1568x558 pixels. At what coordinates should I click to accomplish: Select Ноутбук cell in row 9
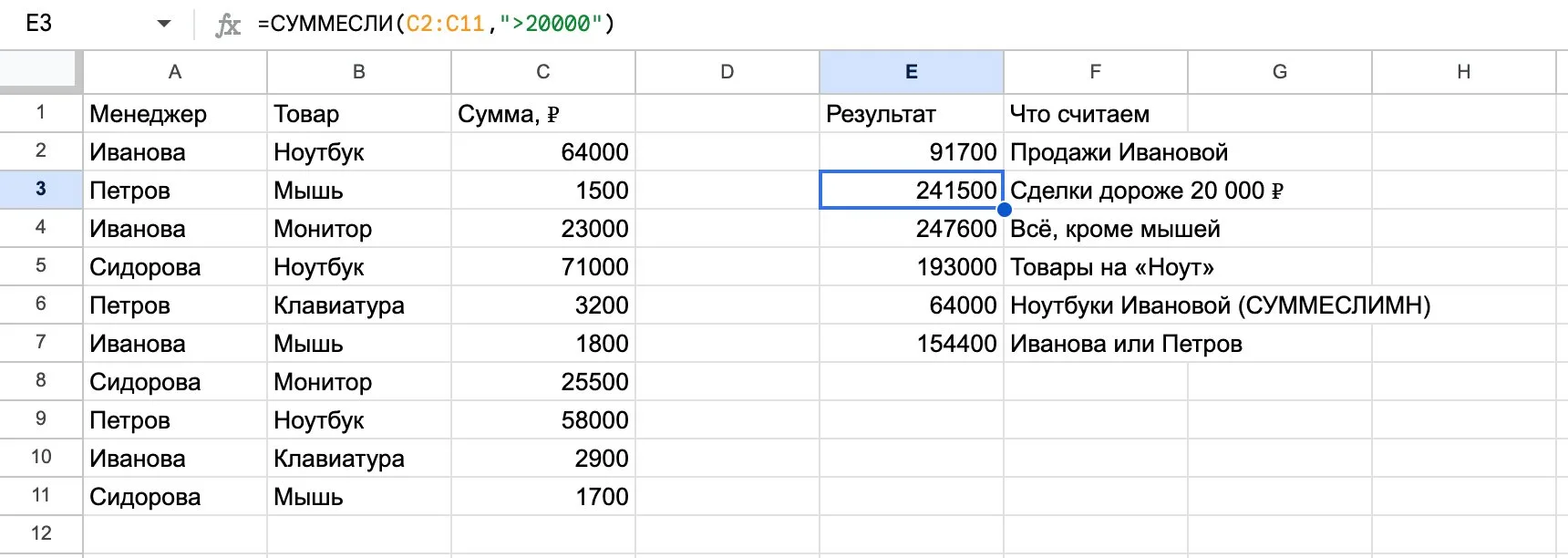point(359,420)
